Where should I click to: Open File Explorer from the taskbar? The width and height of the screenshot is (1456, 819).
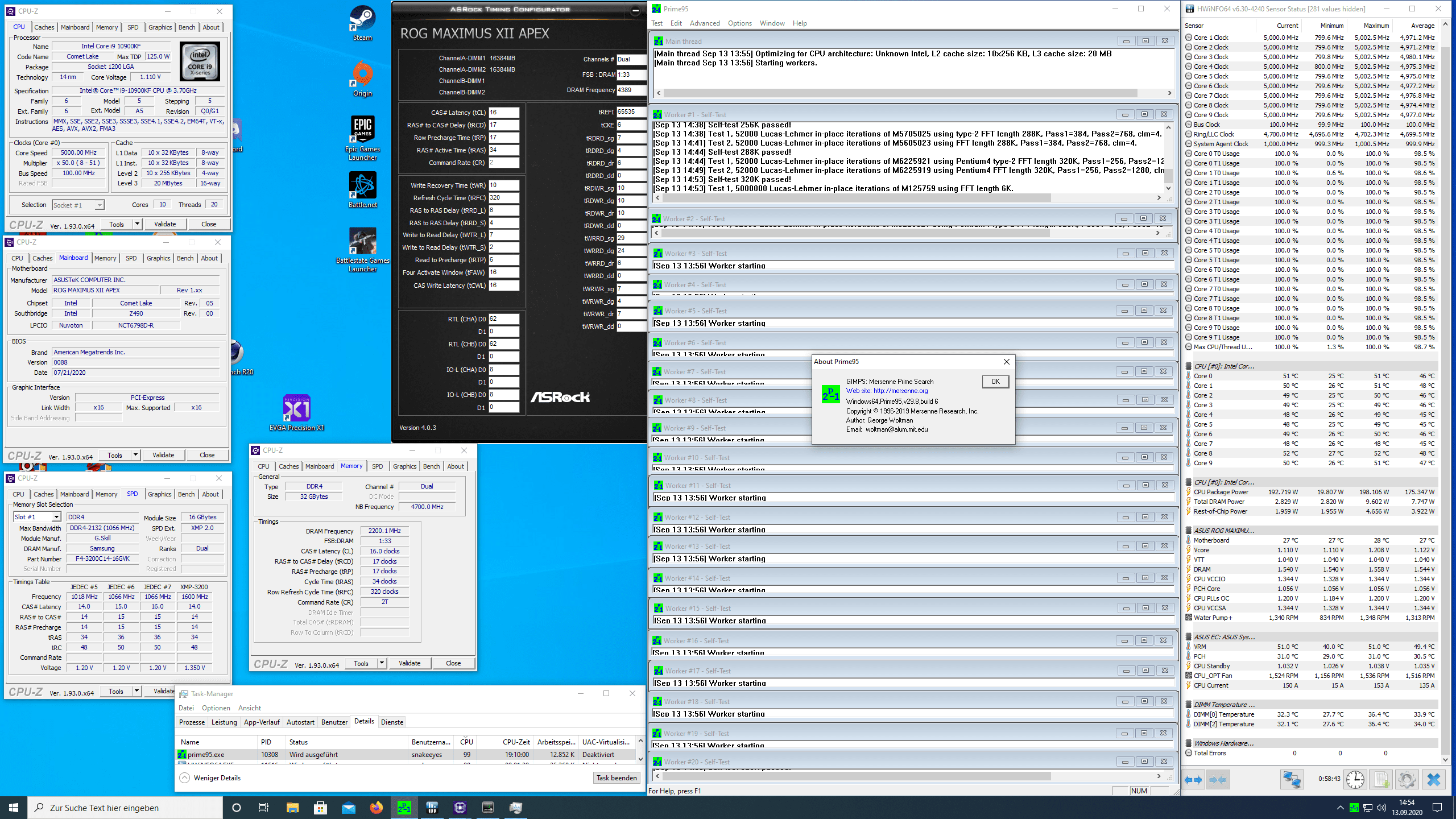292,807
